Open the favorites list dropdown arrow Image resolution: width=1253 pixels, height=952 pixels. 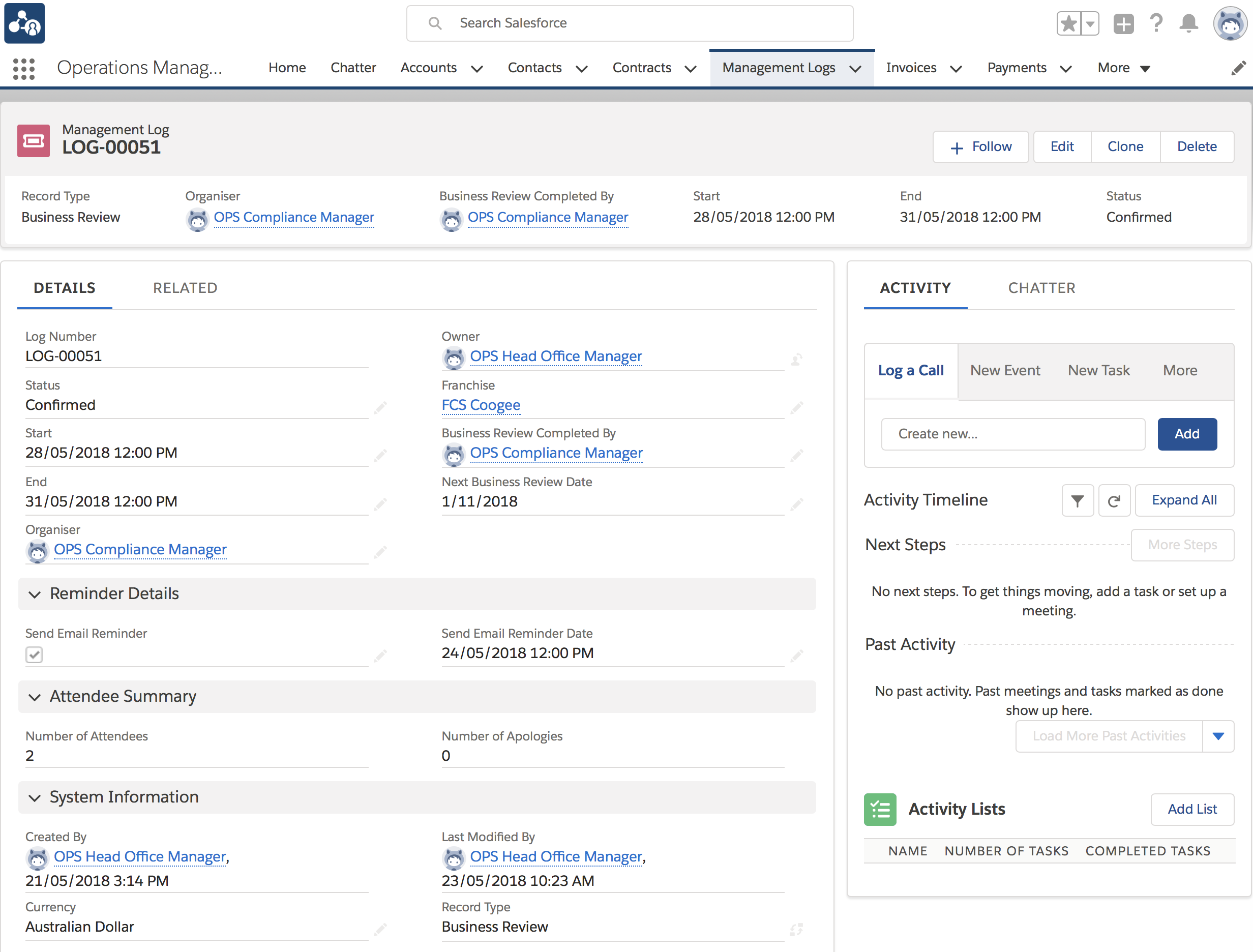pyautogui.click(x=1090, y=24)
